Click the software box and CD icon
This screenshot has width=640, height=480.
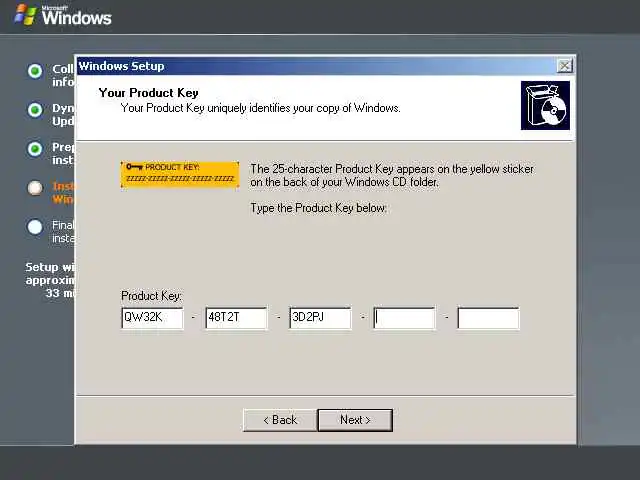545,105
